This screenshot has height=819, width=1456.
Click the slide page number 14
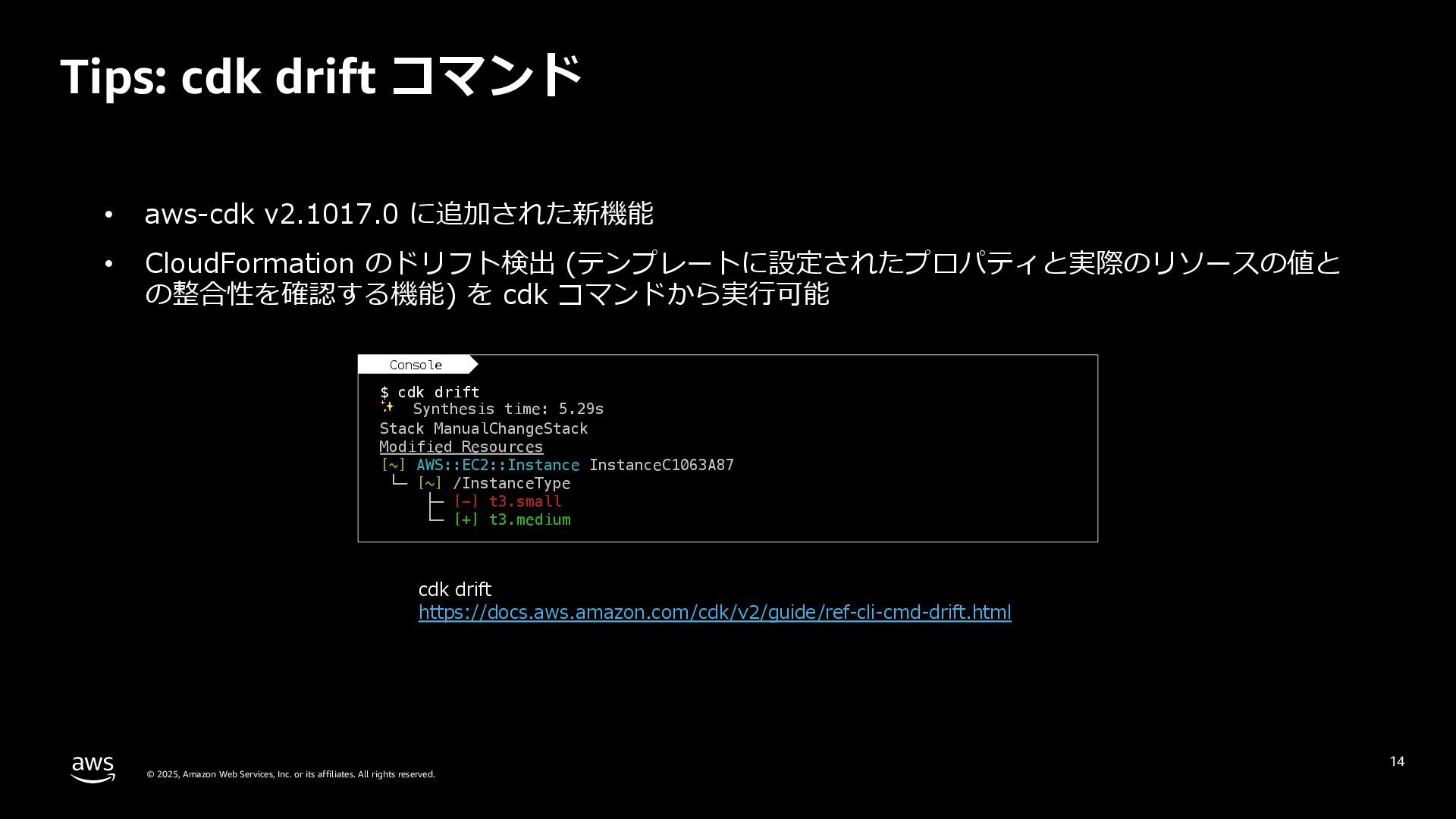[1397, 761]
